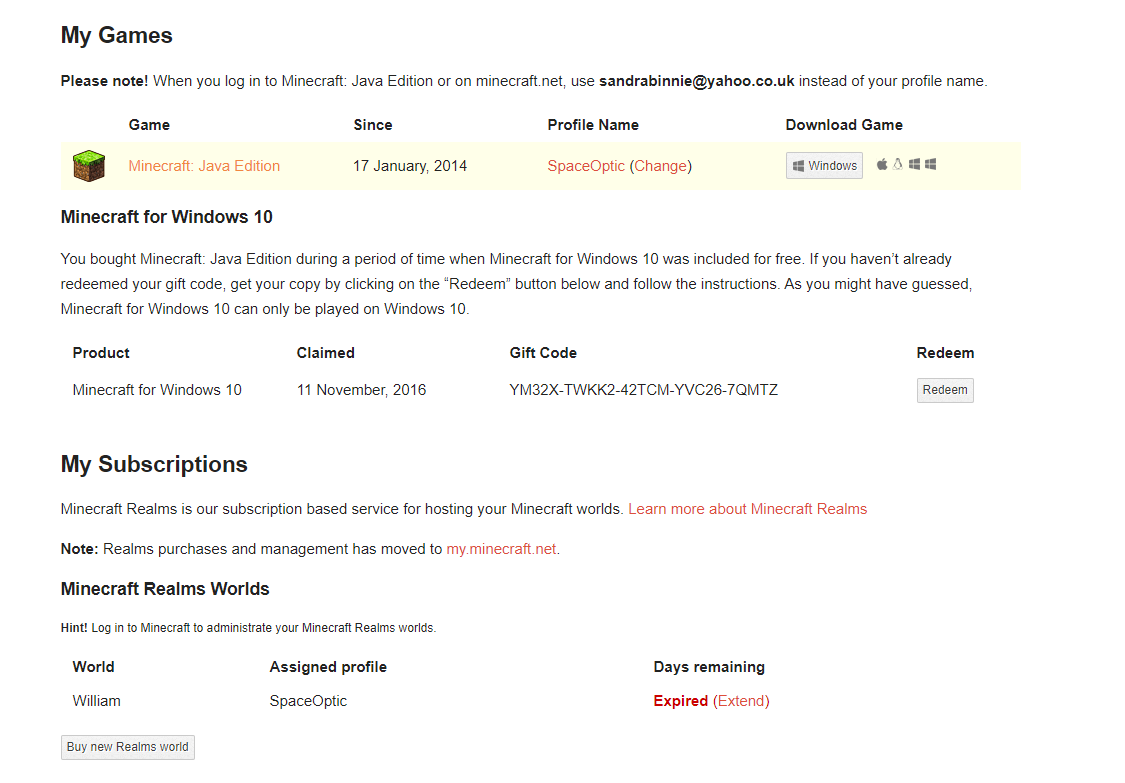Click the Minecraft for Windows 10 heading

[x=166, y=217]
